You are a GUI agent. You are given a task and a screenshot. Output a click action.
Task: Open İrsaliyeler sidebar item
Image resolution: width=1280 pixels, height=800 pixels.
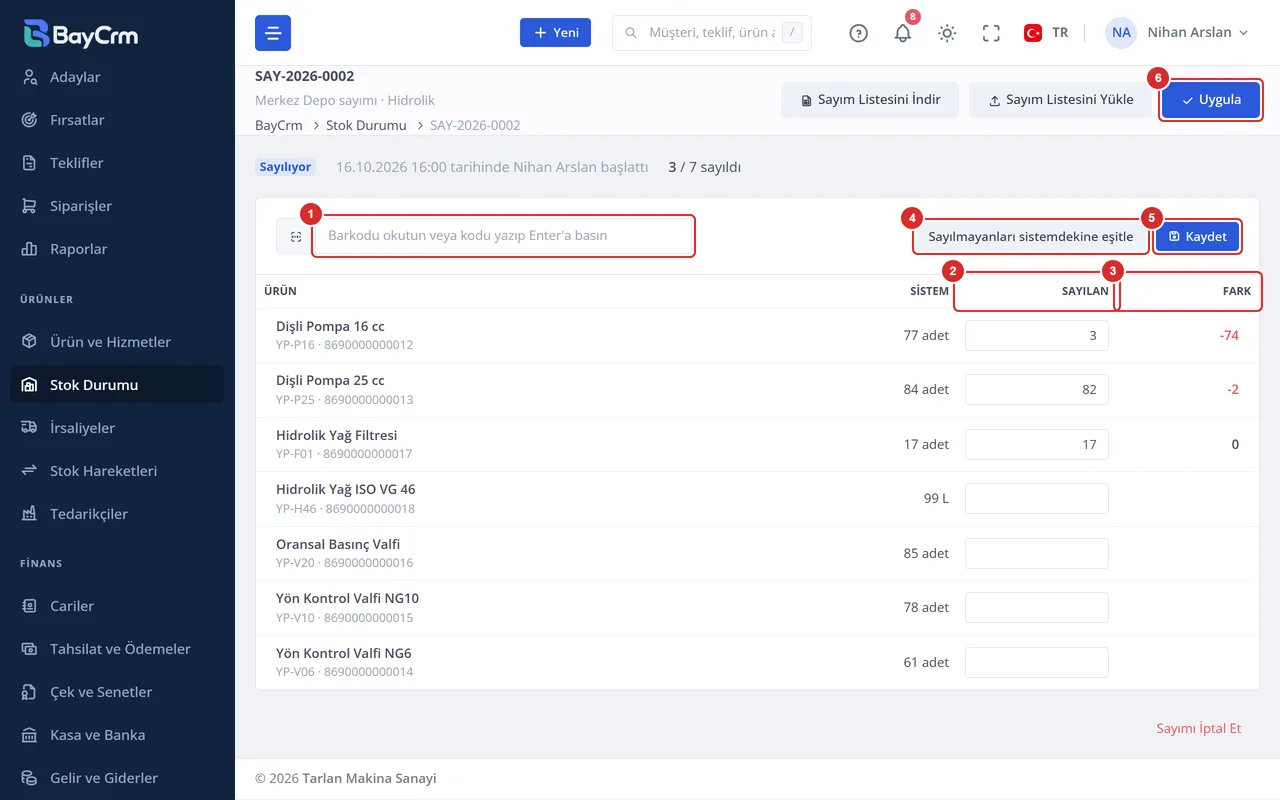pyautogui.click(x=117, y=428)
